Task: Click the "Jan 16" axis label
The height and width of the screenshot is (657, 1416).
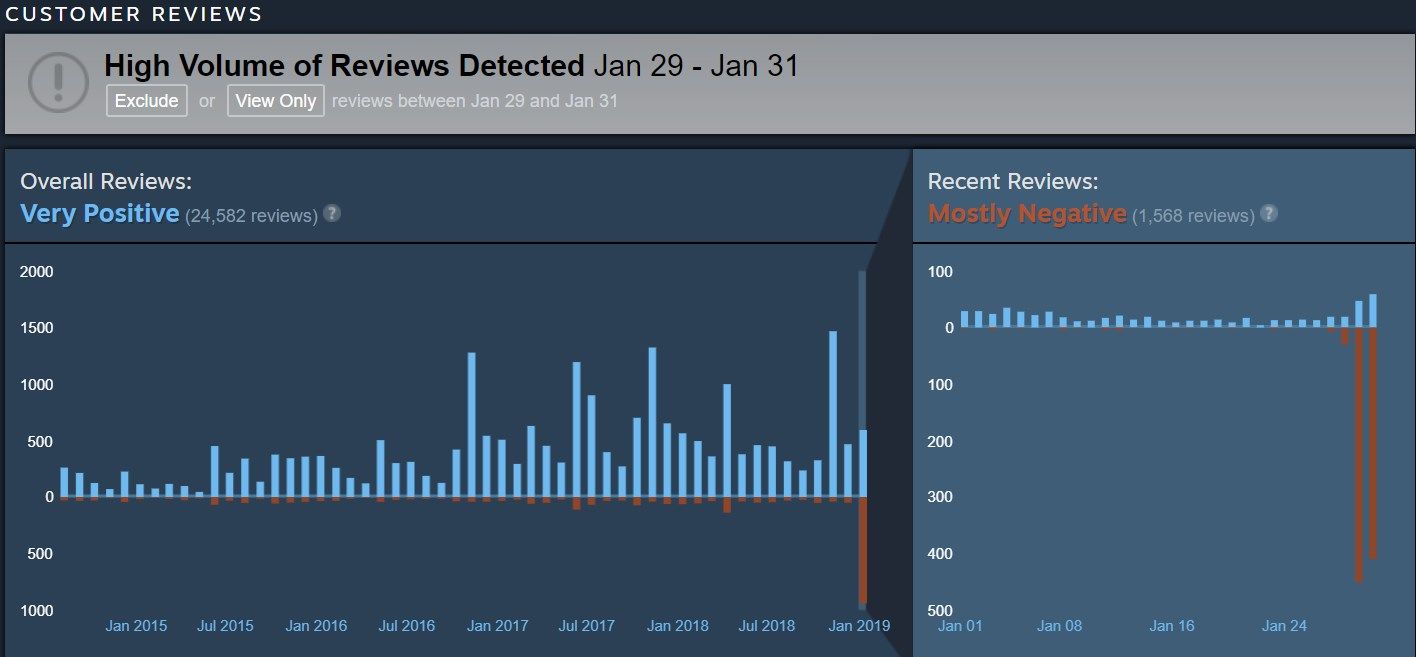Action: [1172, 626]
